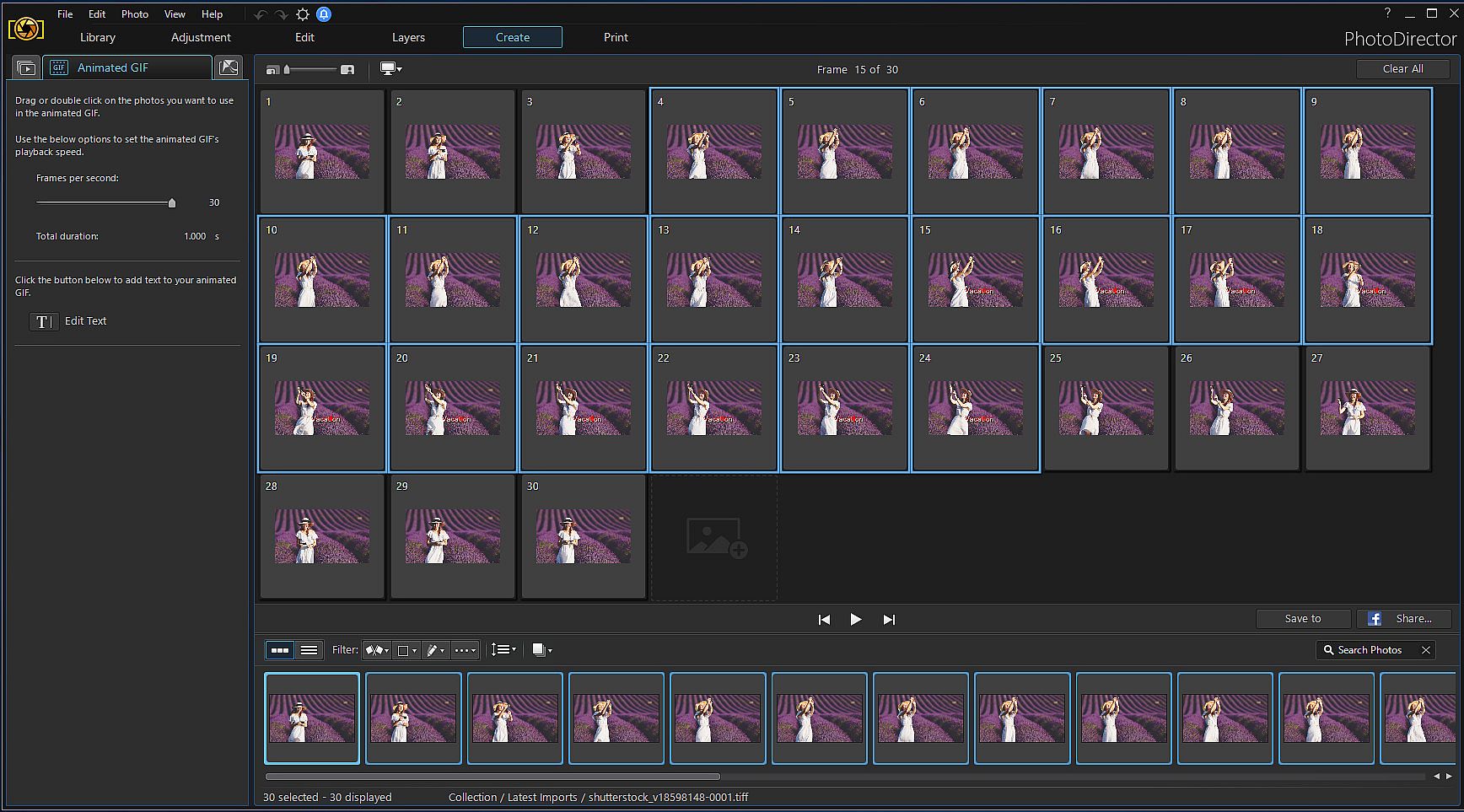Viewport: 1464px width, 812px height.
Task: Open the Photo menu
Action: point(134,14)
